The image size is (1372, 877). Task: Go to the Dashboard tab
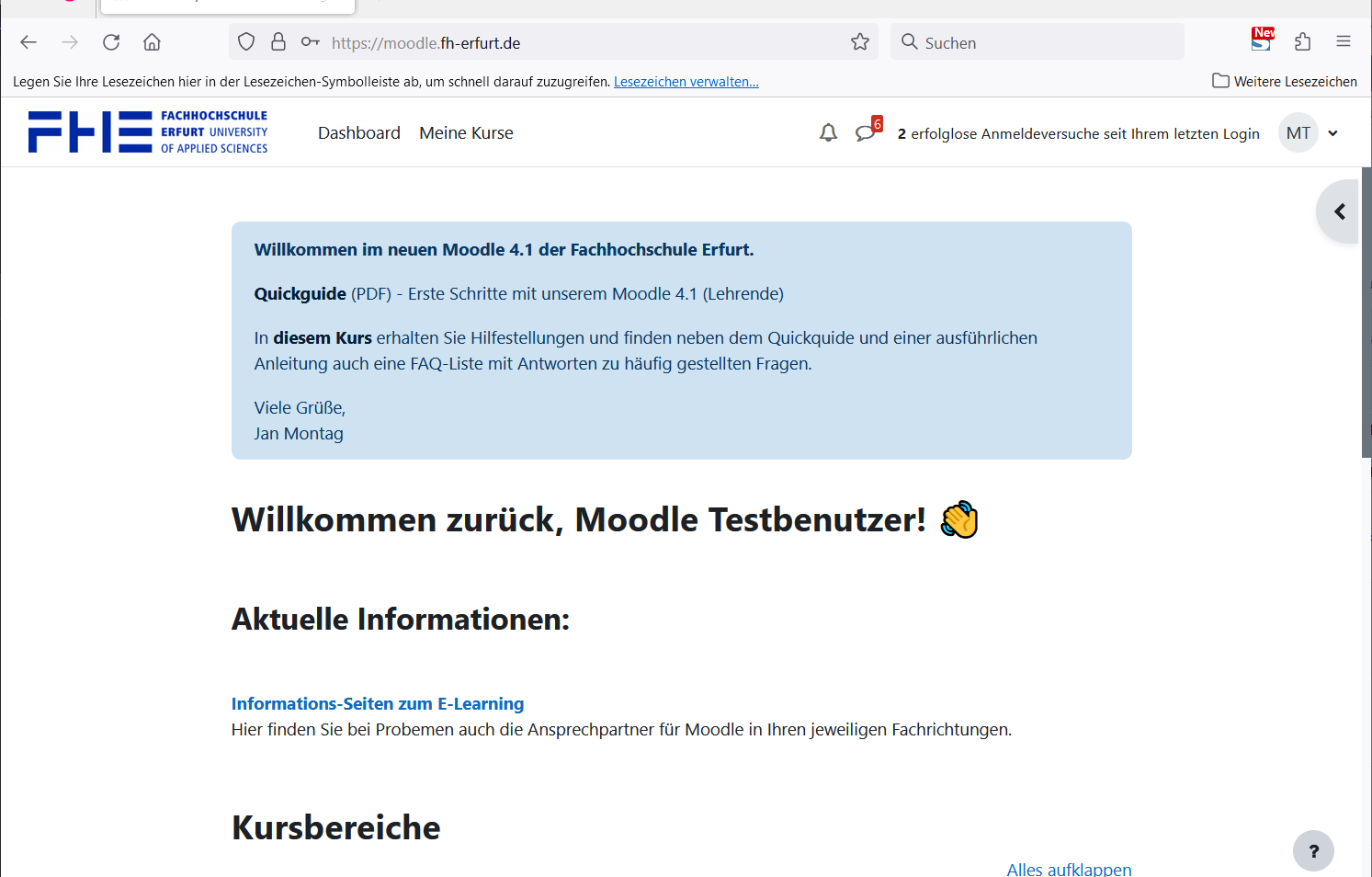359,133
